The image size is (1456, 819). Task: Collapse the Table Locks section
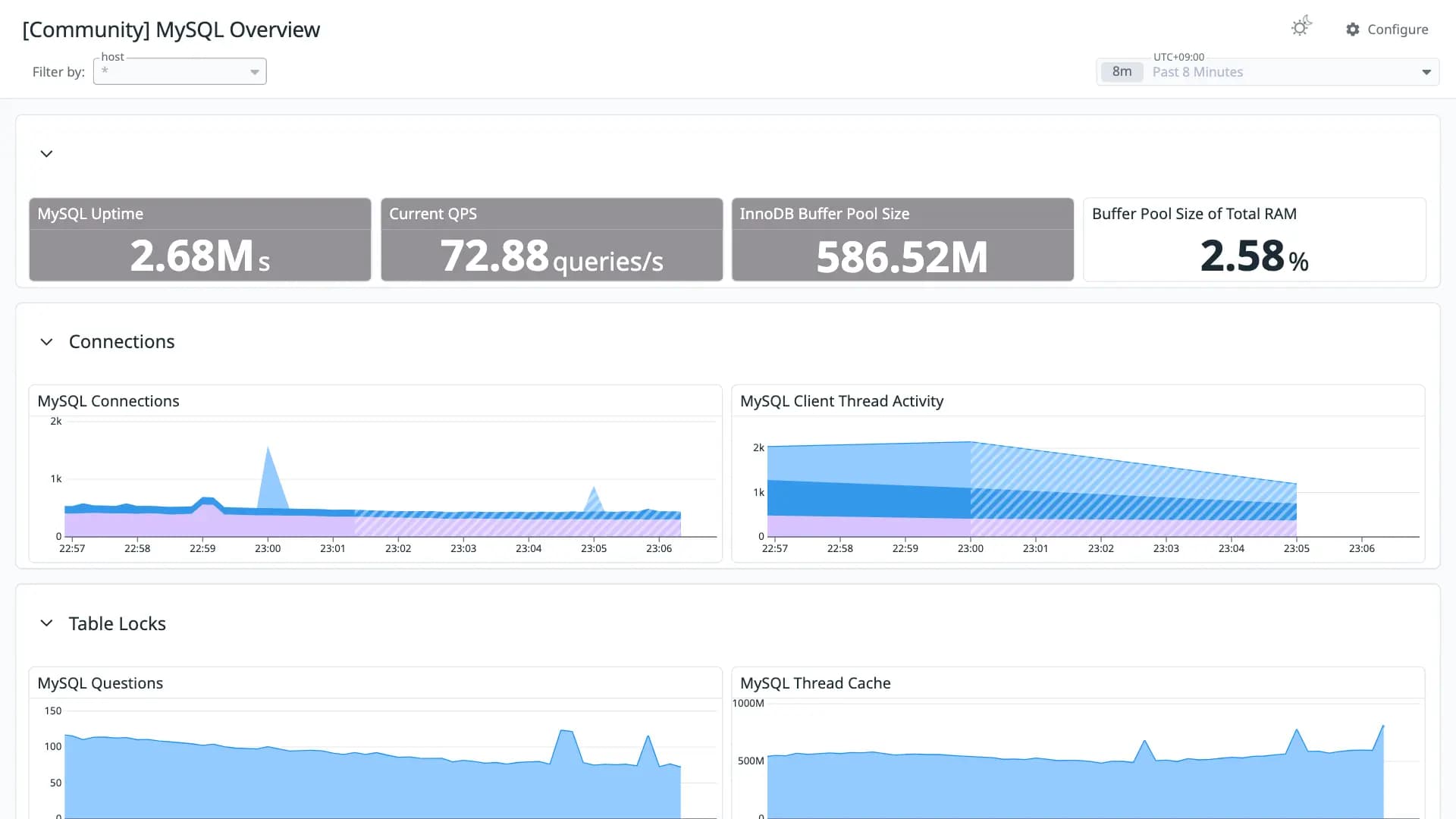coord(46,623)
